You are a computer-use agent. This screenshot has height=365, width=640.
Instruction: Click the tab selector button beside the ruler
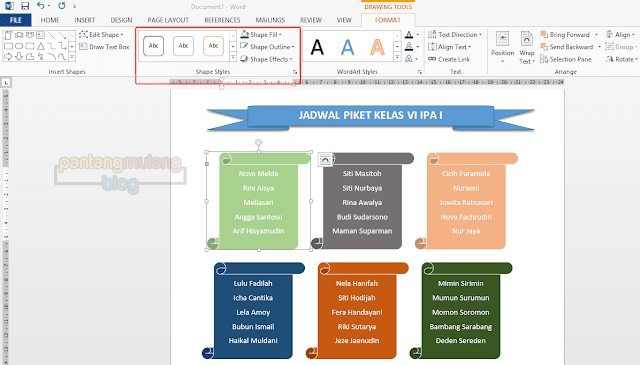pyautogui.click(x=6, y=83)
